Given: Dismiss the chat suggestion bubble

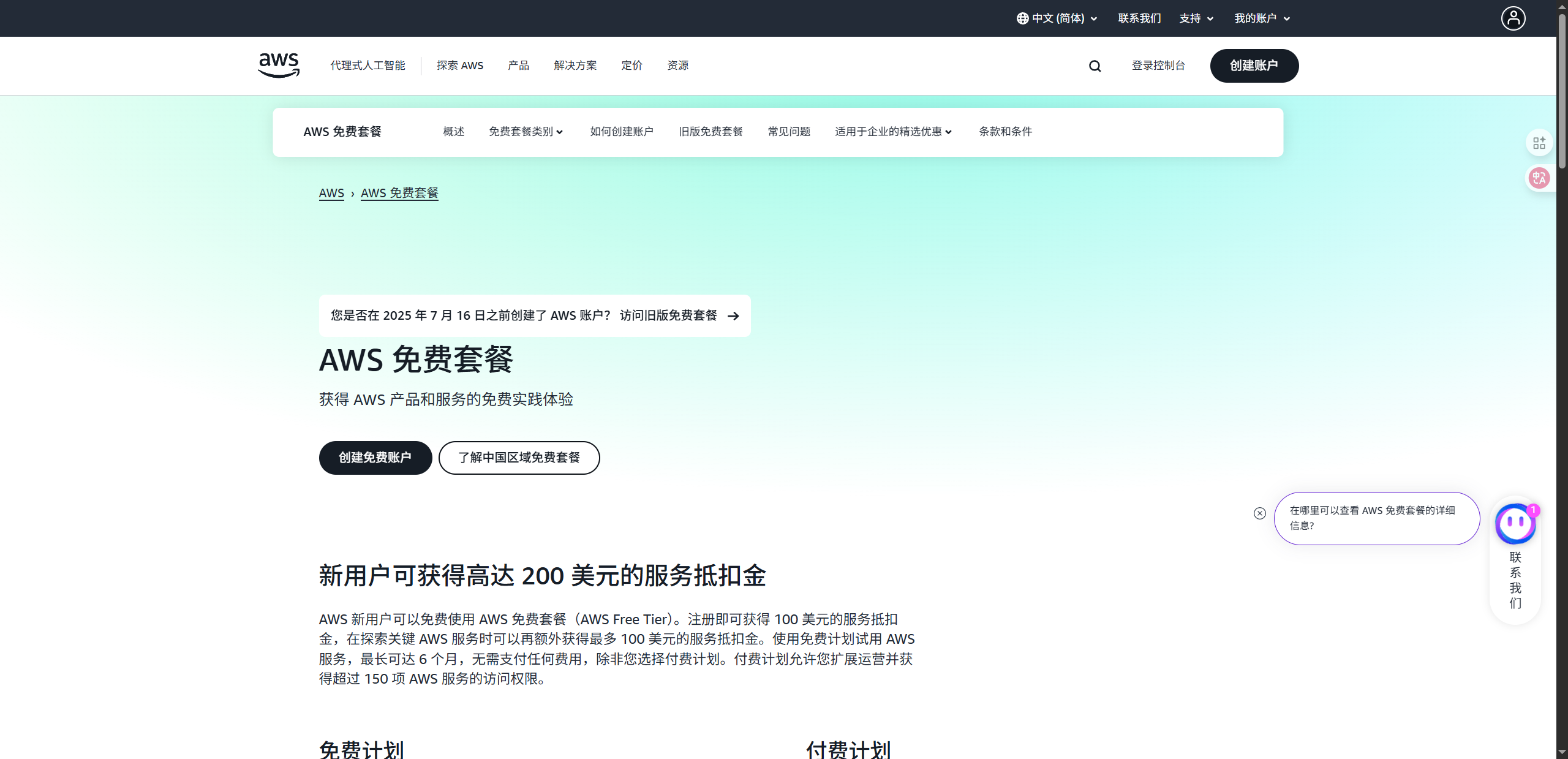Looking at the screenshot, I should point(1259,513).
